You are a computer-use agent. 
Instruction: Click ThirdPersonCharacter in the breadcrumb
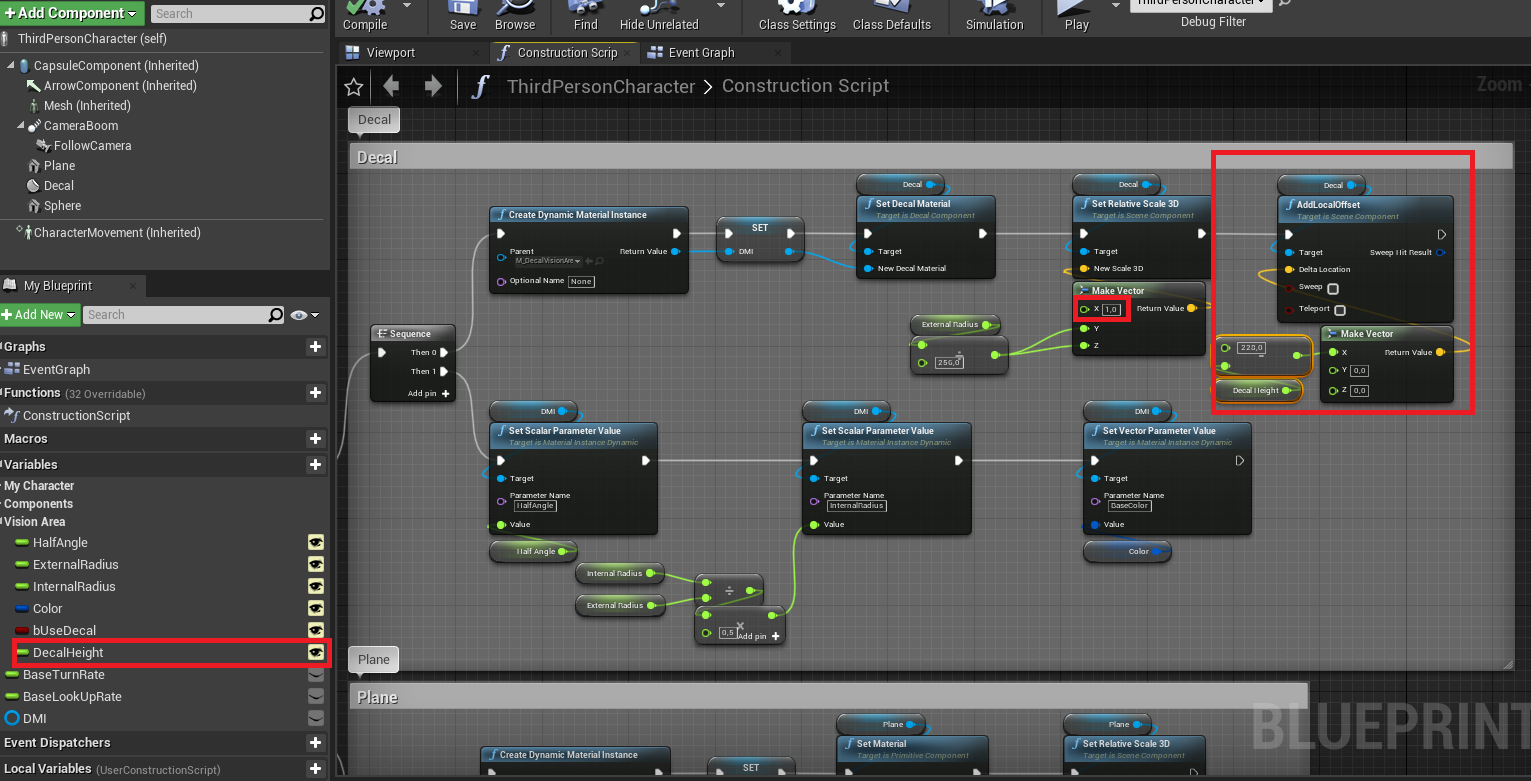coord(600,87)
